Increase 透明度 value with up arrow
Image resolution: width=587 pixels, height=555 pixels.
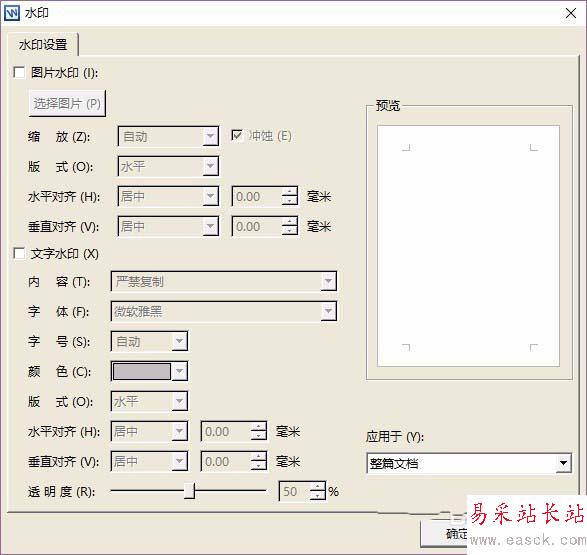[318, 487]
